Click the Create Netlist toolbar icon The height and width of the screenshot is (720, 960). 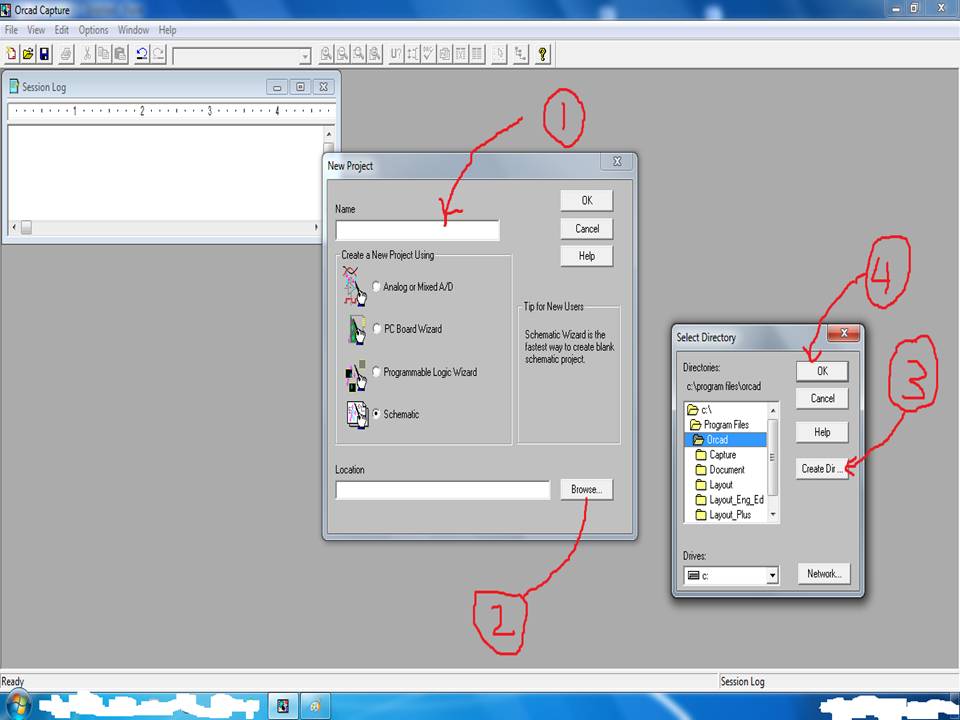pos(445,54)
